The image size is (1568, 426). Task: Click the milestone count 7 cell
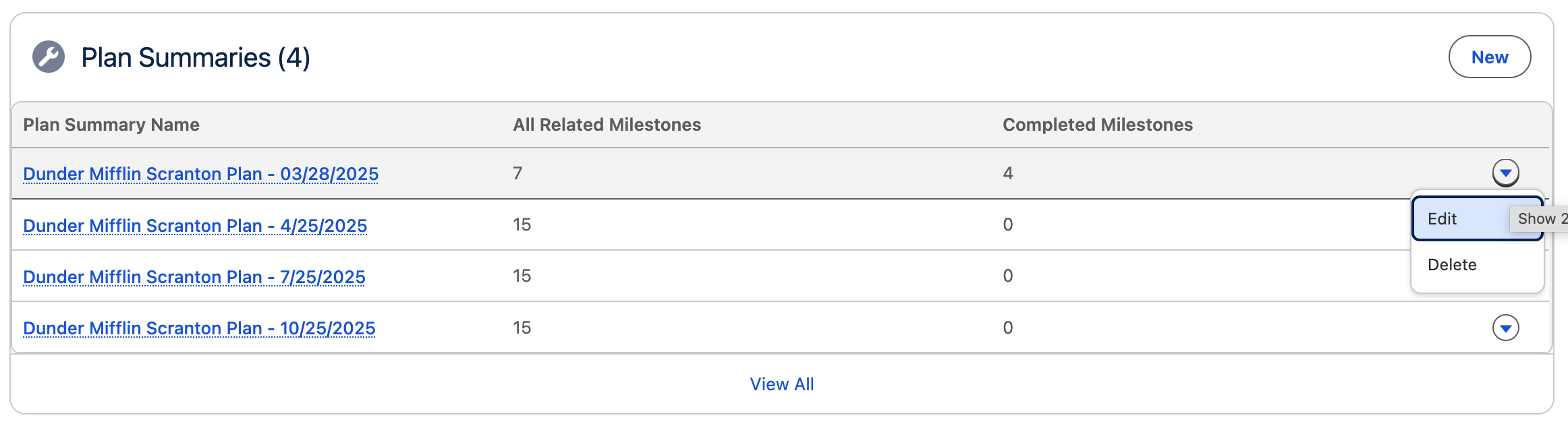pyautogui.click(x=517, y=173)
